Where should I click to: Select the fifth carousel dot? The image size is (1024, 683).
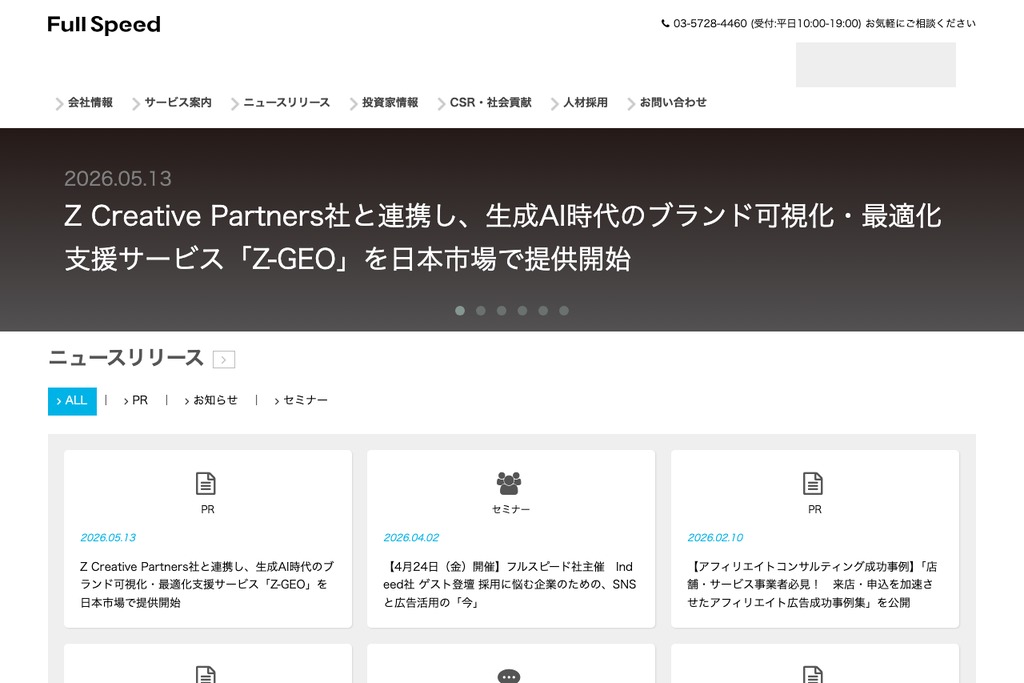tap(543, 311)
